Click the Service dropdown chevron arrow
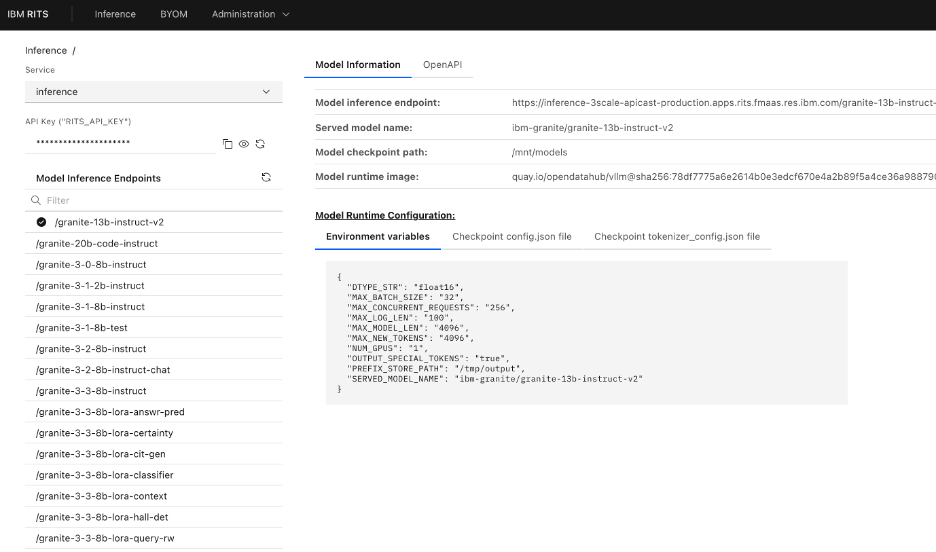 [x=266, y=92]
